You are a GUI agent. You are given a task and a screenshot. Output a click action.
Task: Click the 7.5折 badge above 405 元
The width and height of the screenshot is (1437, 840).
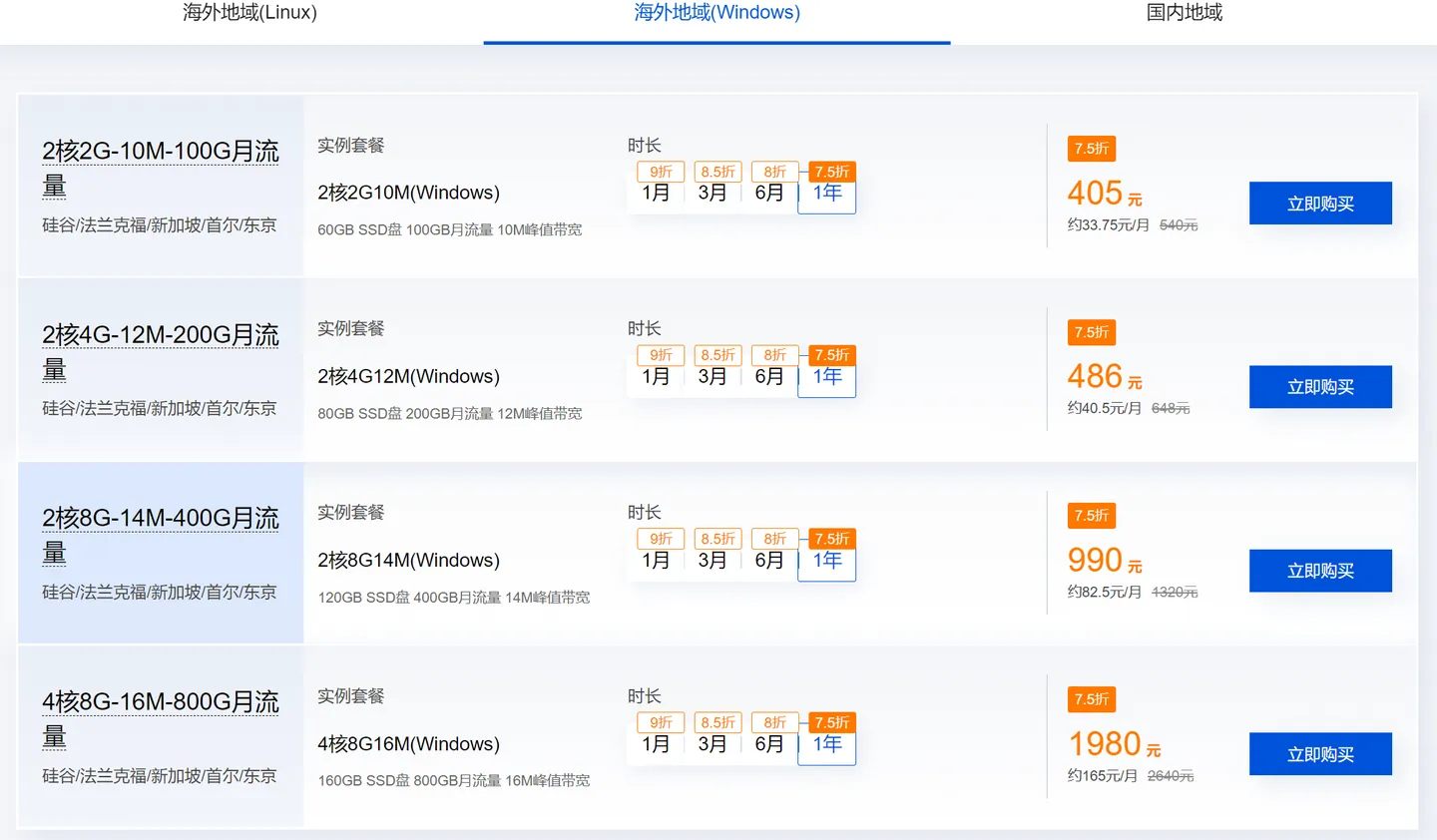click(1092, 149)
